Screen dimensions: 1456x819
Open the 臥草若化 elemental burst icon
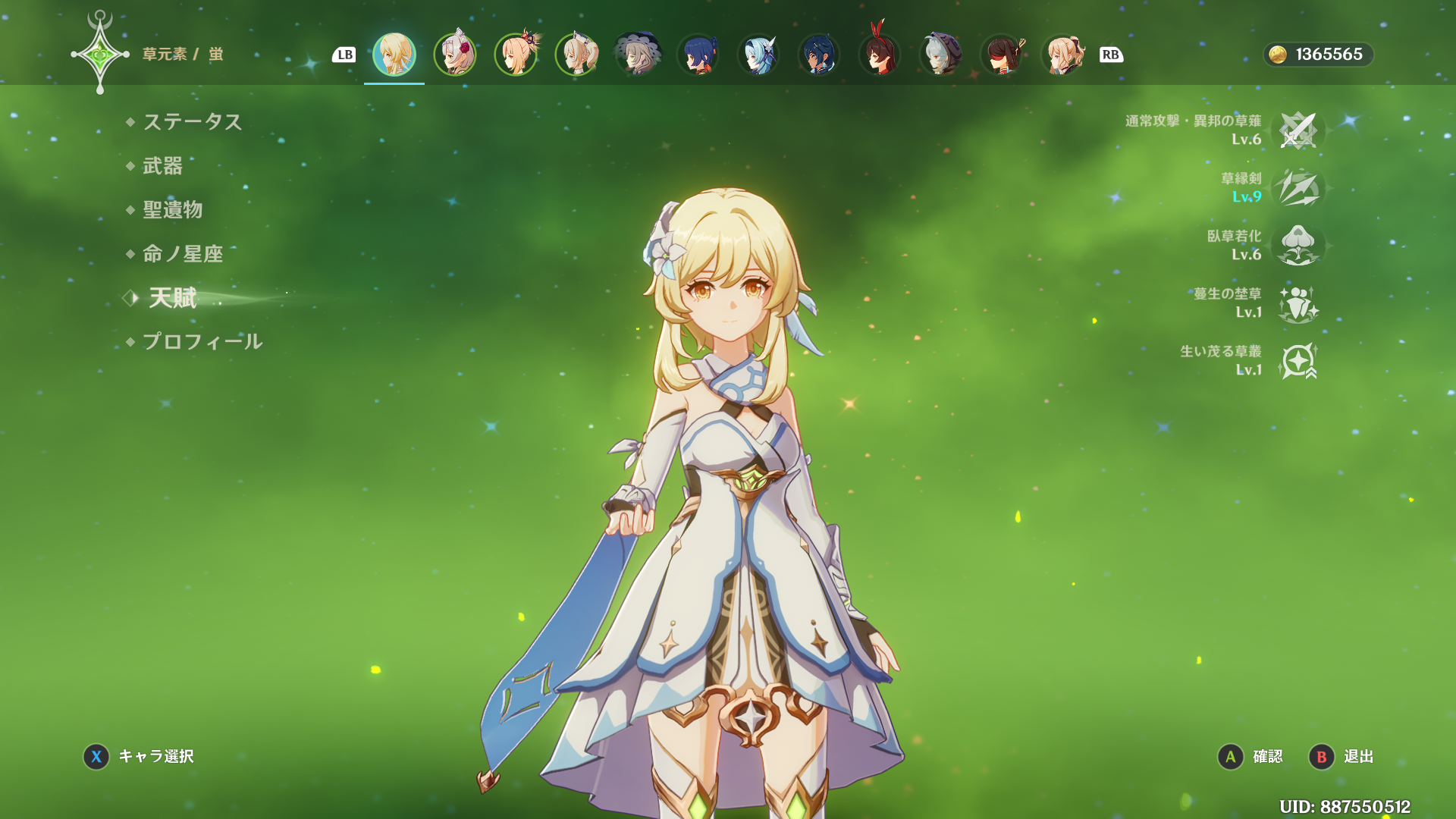[1298, 246]
